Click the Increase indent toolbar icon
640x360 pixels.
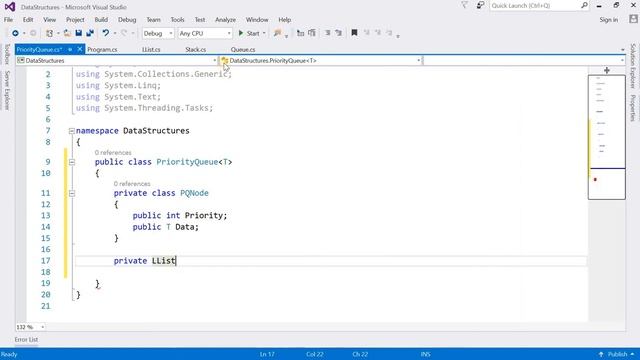pos(312,33)
